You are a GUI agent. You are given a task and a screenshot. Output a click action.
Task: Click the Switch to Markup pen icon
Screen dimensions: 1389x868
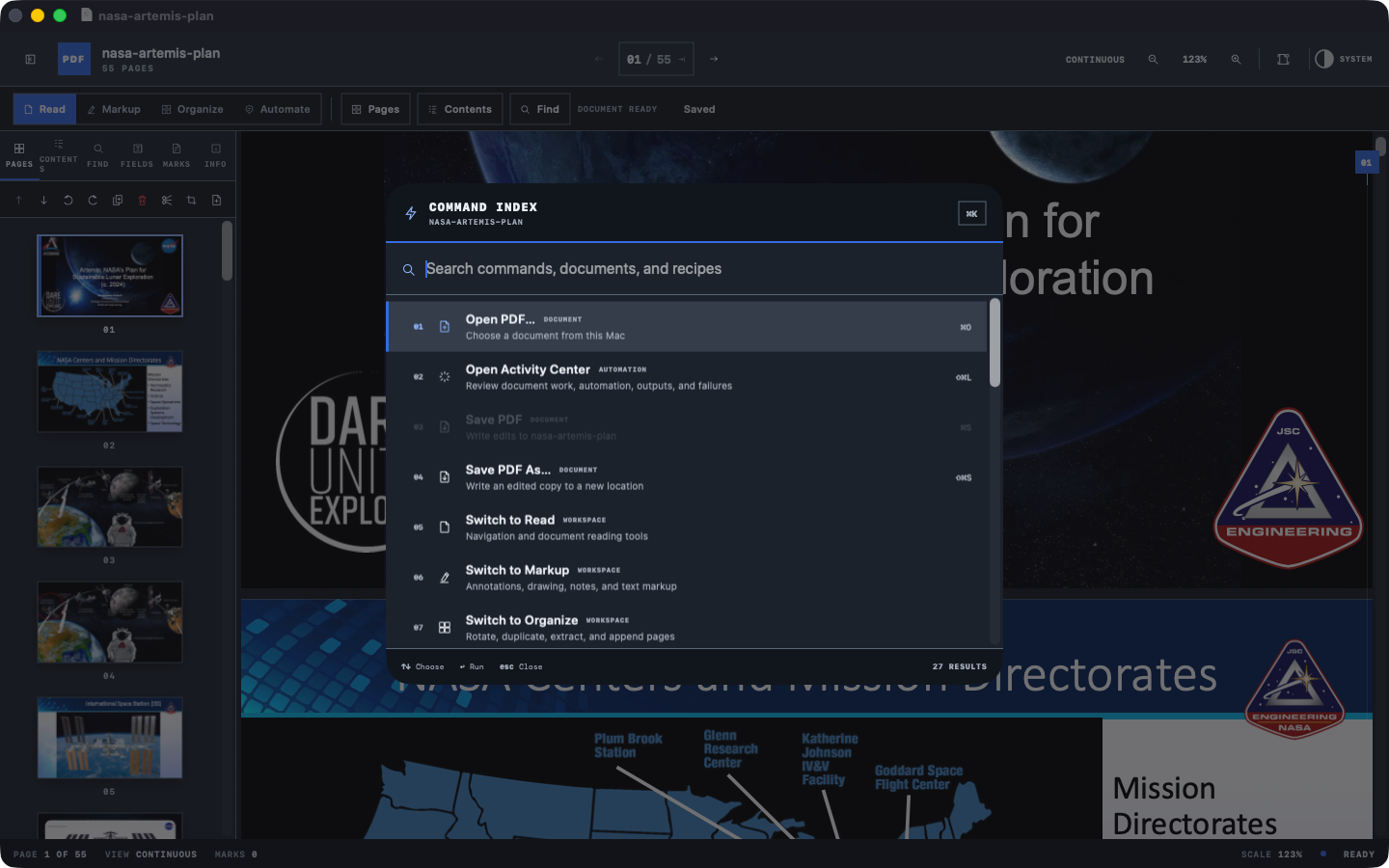click(x=445, y=578)
